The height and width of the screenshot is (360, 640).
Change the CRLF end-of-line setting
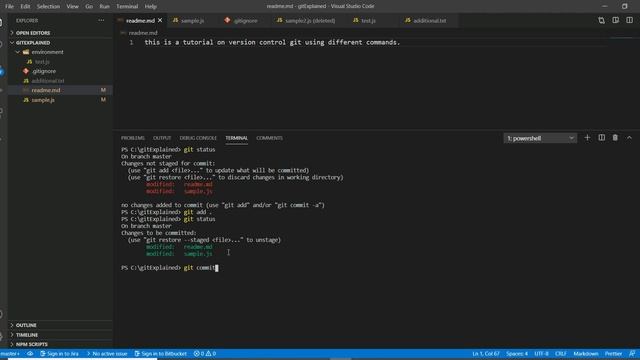click(560, 354)
